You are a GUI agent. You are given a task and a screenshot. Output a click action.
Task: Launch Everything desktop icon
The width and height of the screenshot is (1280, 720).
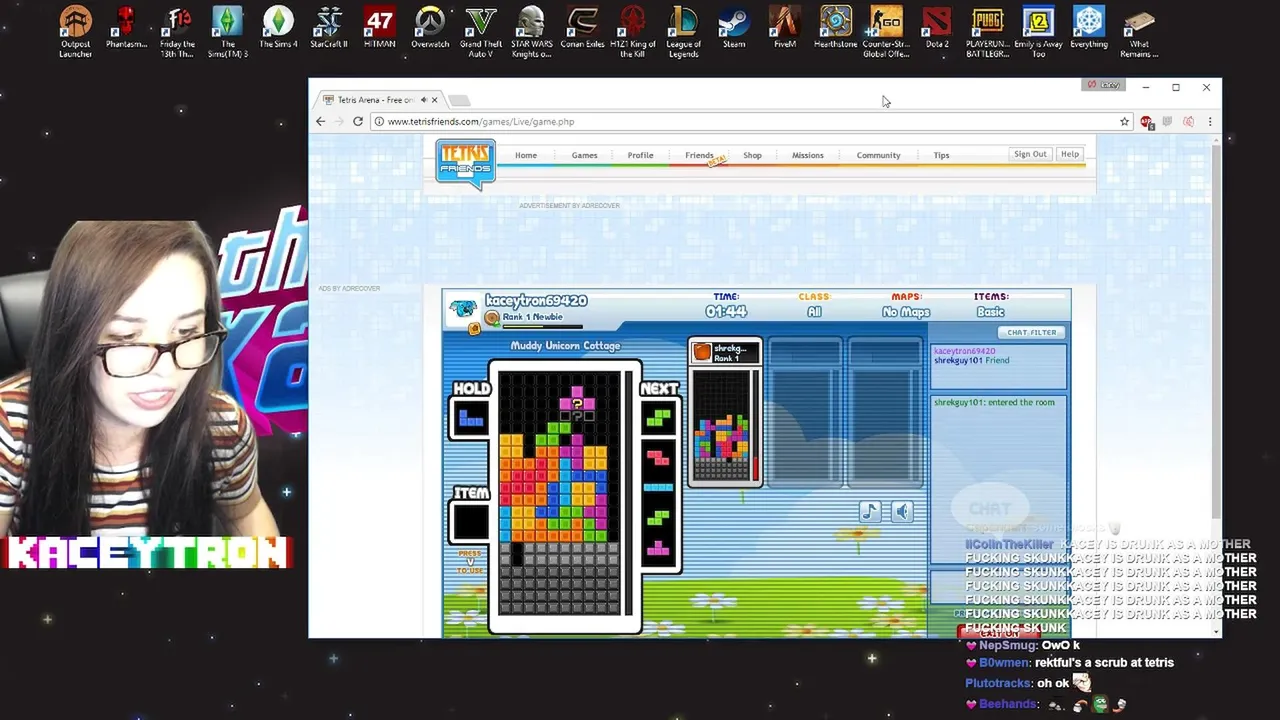pos(1089,28)
